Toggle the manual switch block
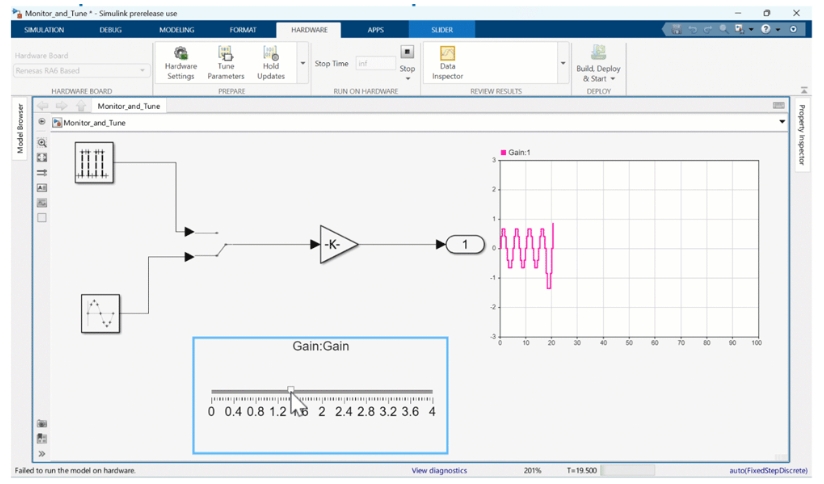Viewport: 824px width, 484px height. tap(219, 244)
